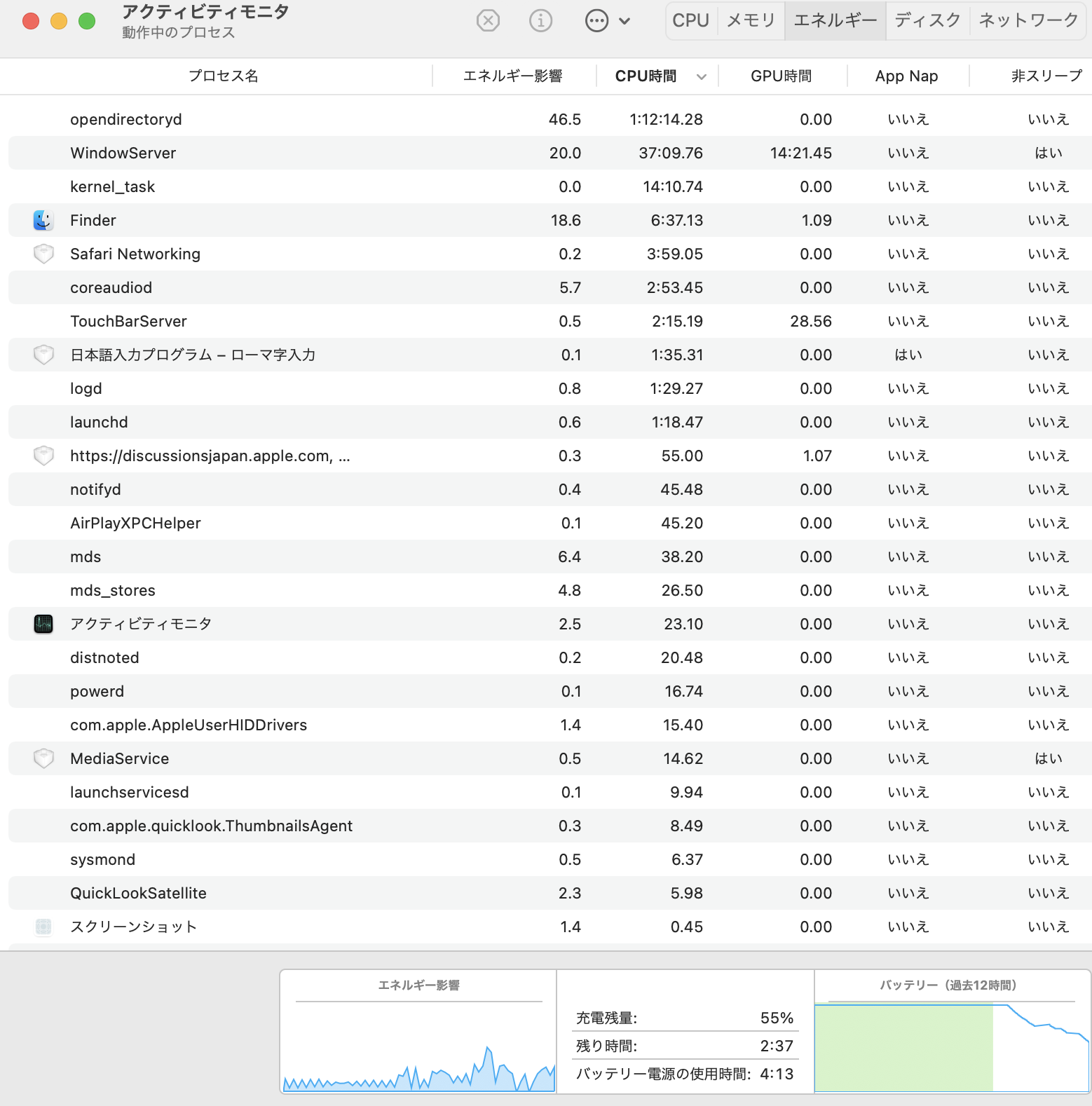Sort by App Nap column header
The image size is (1092, 1106).
pos(906,76)
